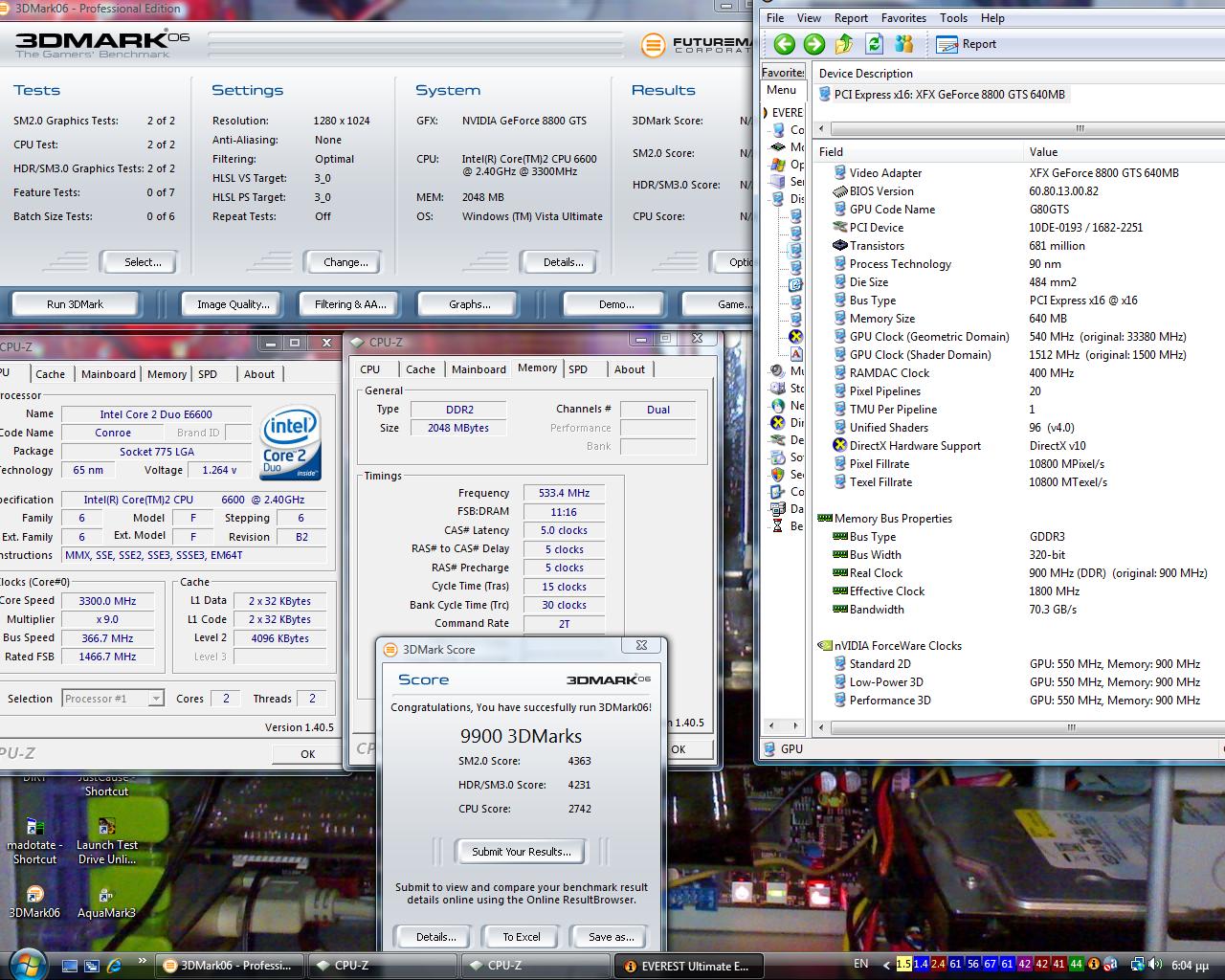Show hidden tray icons arrow
Screen dimensions: 1225x980
[x=886, y=965]
